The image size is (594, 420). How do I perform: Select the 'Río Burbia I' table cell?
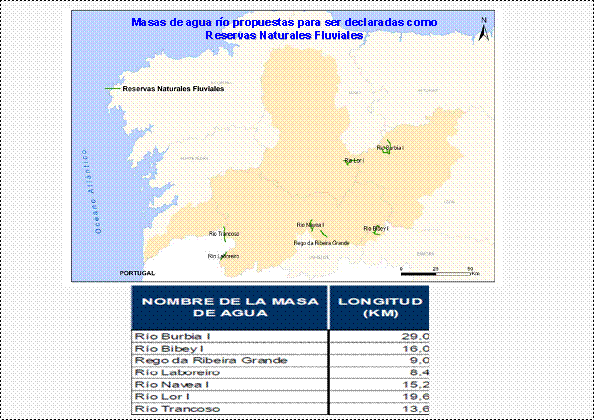(x=230, y=336)
